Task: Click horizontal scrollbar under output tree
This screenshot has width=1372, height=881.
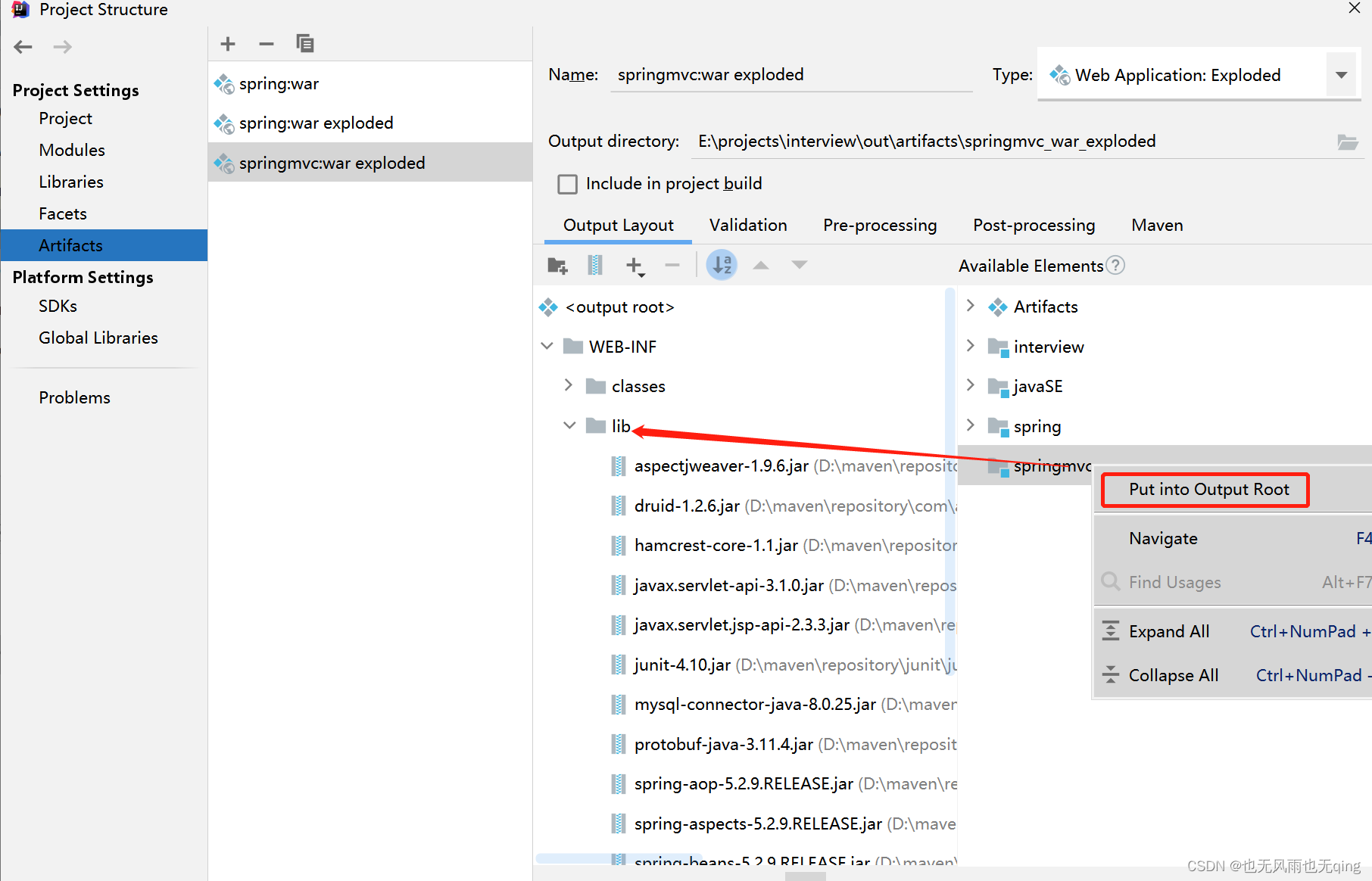Action: 619,858
